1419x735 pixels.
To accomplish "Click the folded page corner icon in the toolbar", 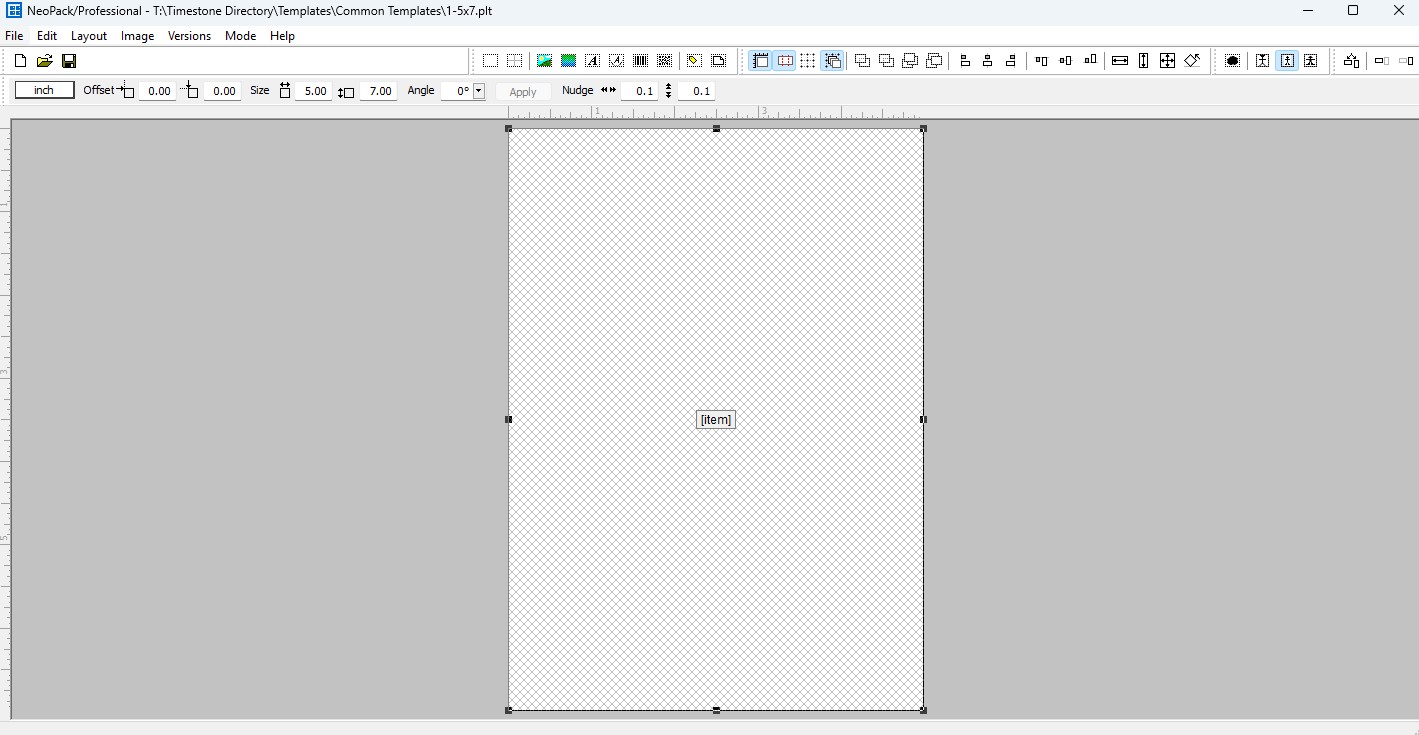I will coord(718,61).
